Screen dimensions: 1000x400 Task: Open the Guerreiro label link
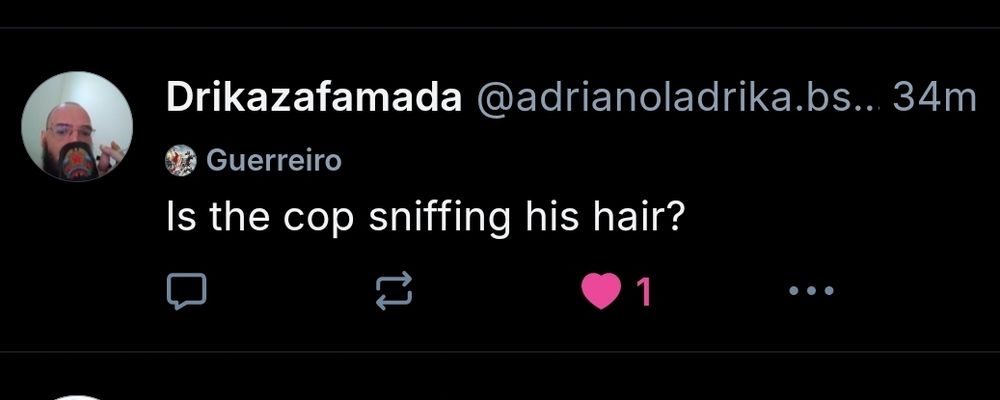tap(275, 160)
